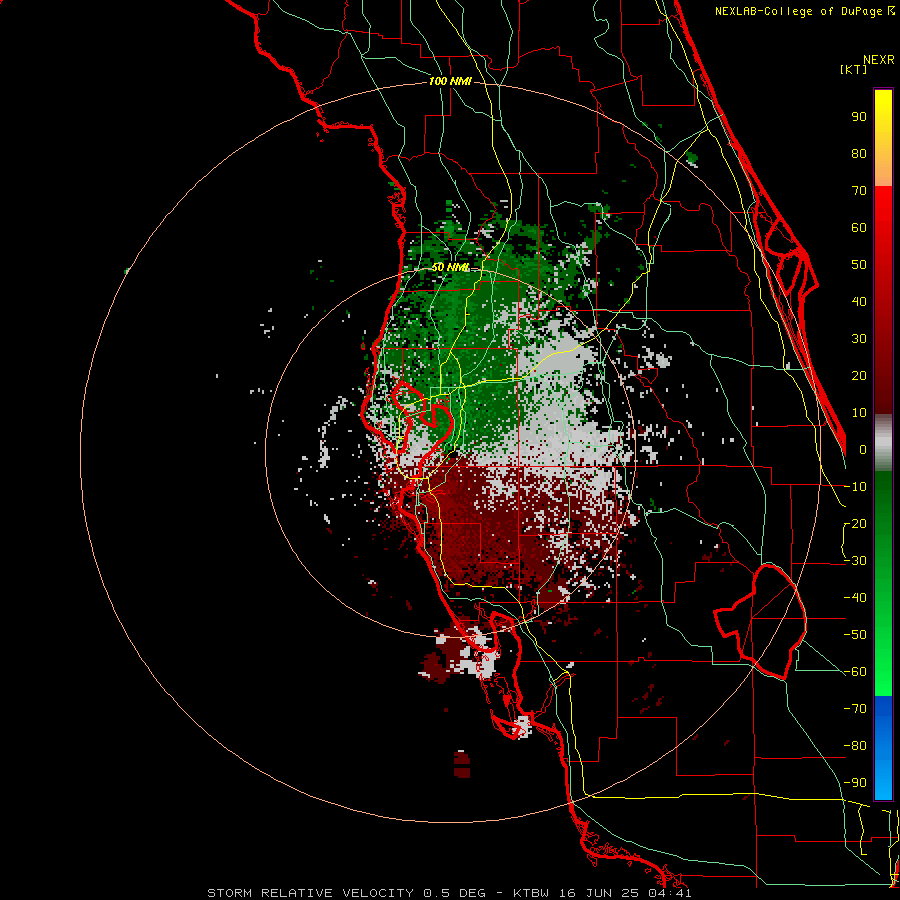The height and width of the screenshot is (900, 900).
Task: Click the 100 NMI range ring label
Action: [x=450, y=81]
